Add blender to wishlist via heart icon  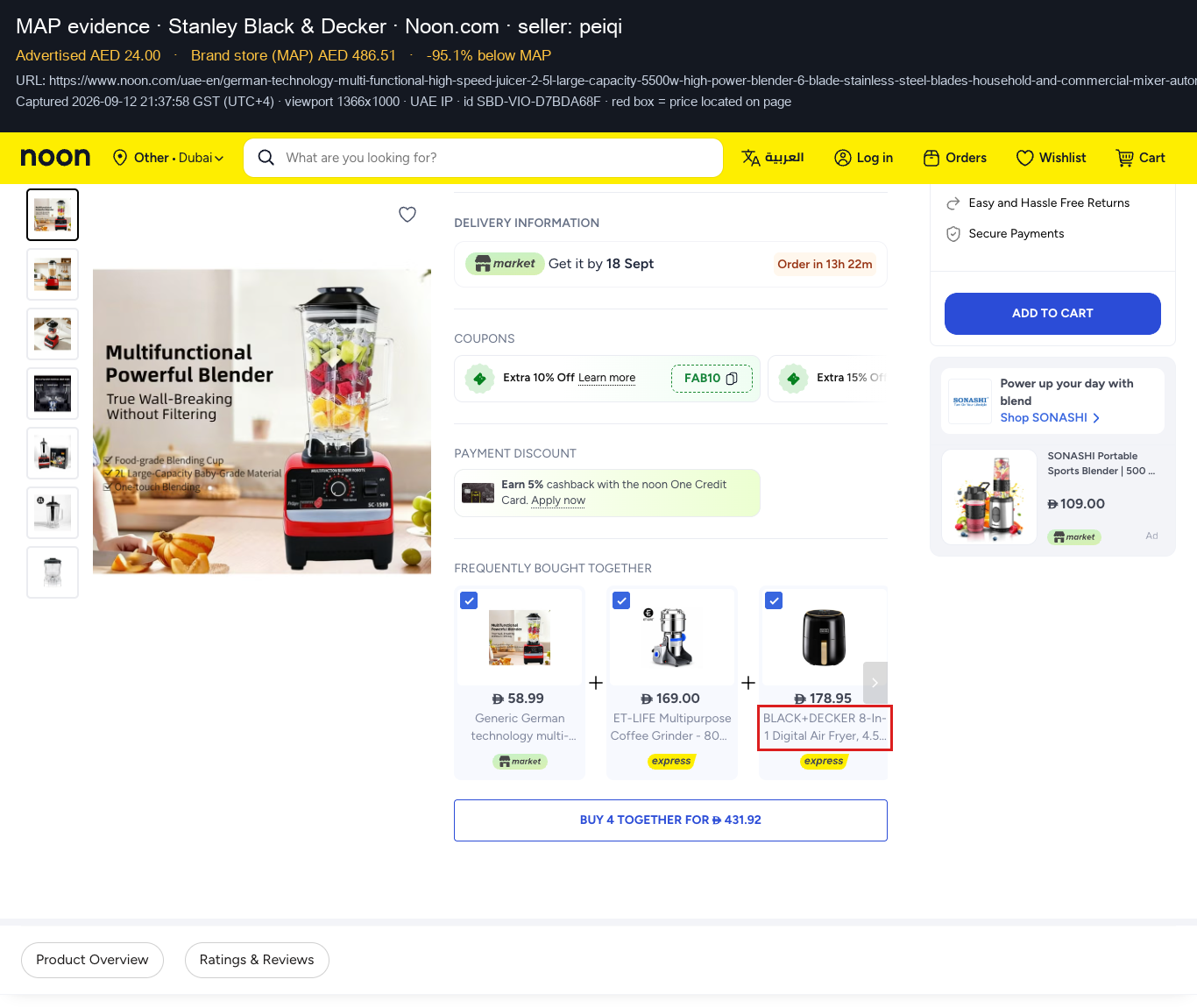pyautogui.click(x=407, y=215)
